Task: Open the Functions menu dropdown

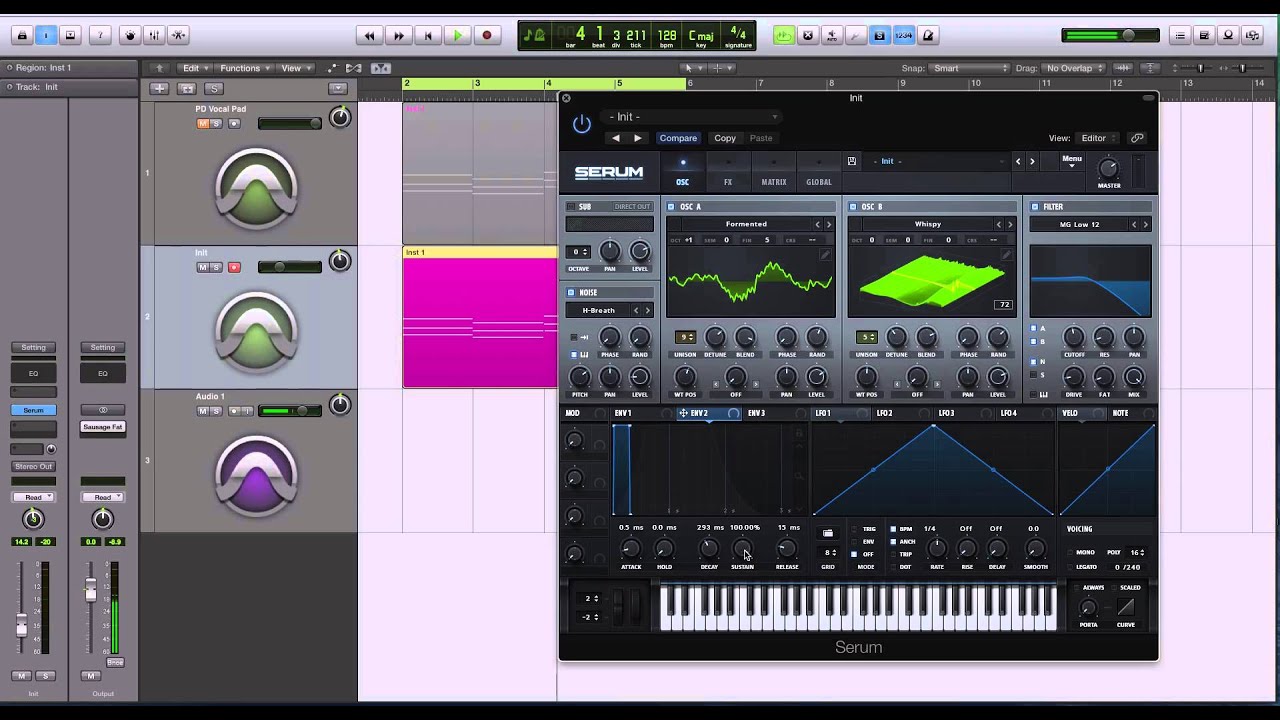Action: point(244,68)
